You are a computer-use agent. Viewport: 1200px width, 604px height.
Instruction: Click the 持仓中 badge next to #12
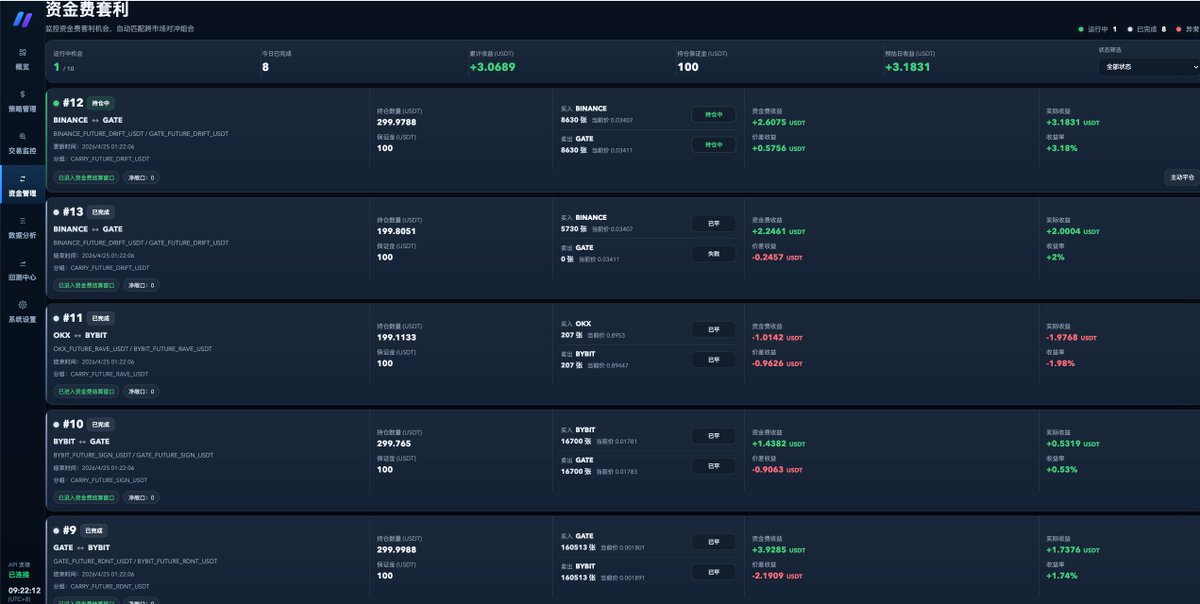pos(101,103)
